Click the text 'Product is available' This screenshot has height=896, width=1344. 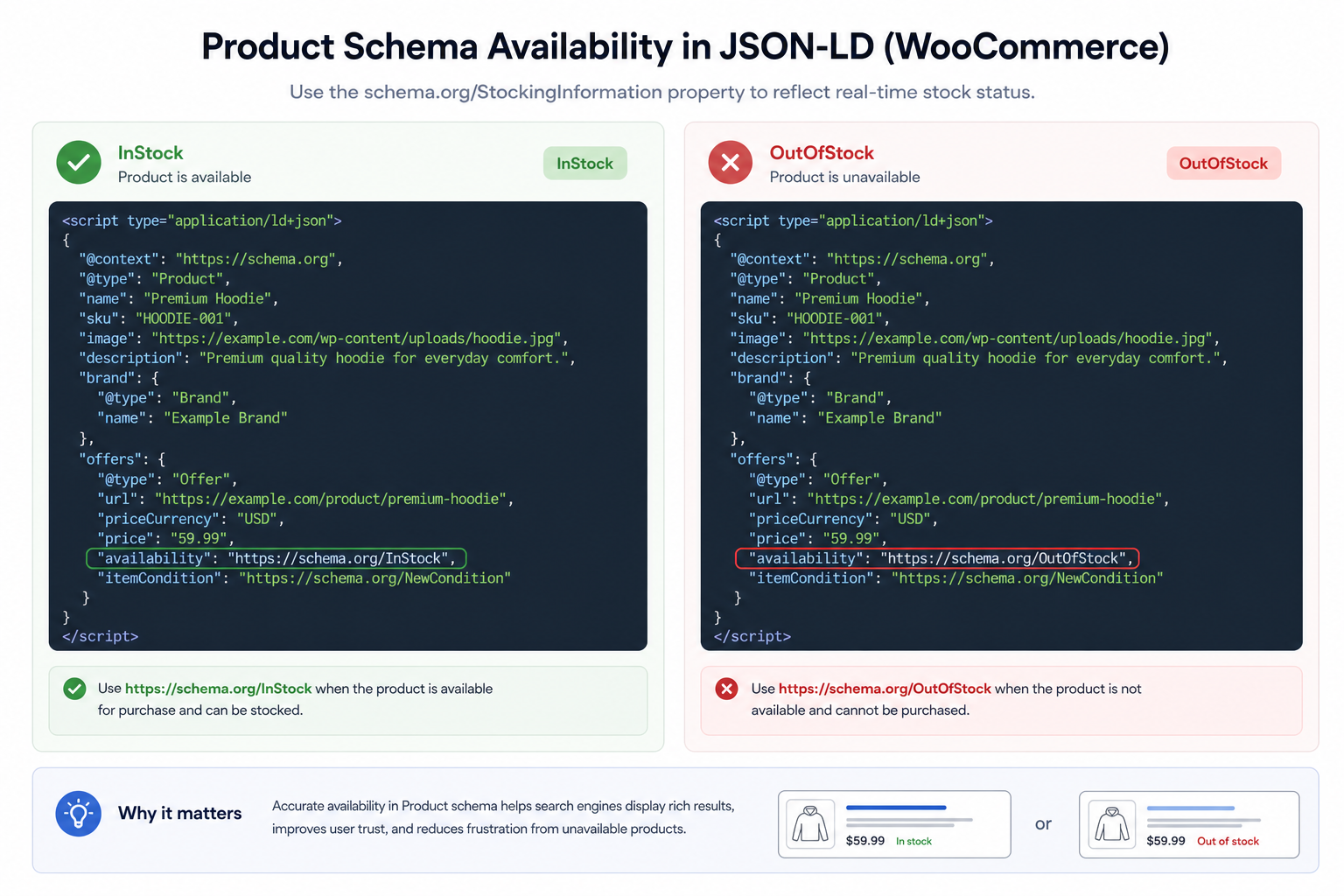(x=185, y=177)
